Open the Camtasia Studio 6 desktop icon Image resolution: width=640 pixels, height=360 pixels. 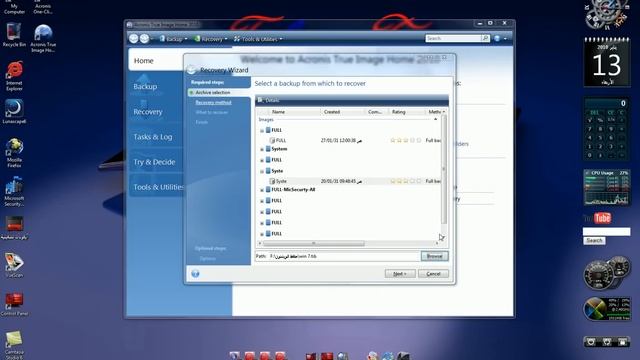click(14, 344)
